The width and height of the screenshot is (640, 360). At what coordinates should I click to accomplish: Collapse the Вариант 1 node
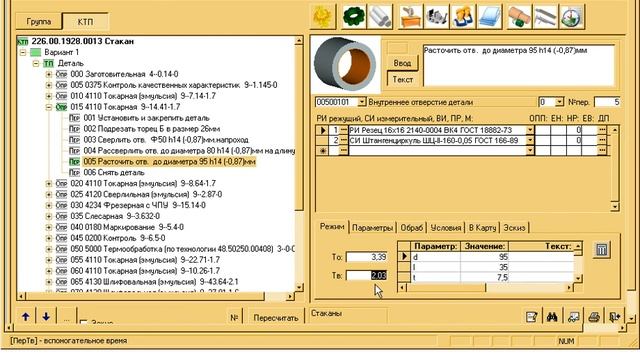click(x=23, y=52)
